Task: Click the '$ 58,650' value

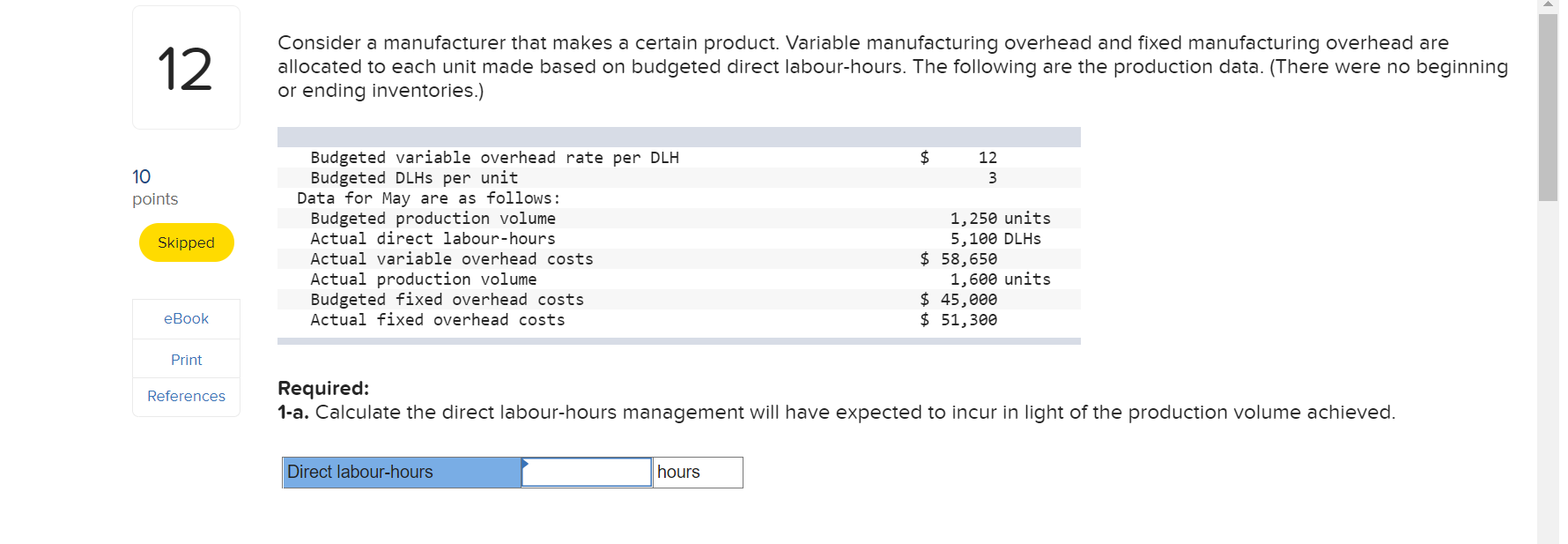Action: click(958, 259)
